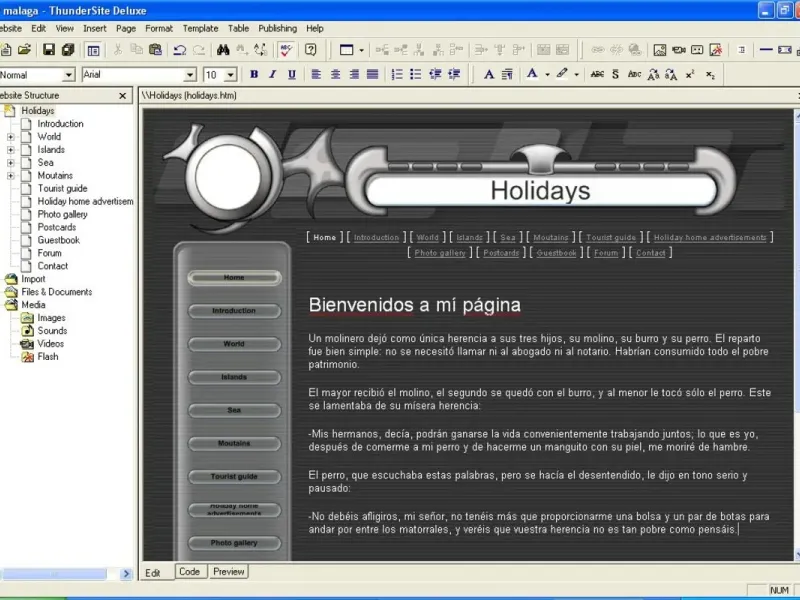
Task: Apply strikethrough ABC formatting
Action: pyautogui.click(x=597, y=74)
